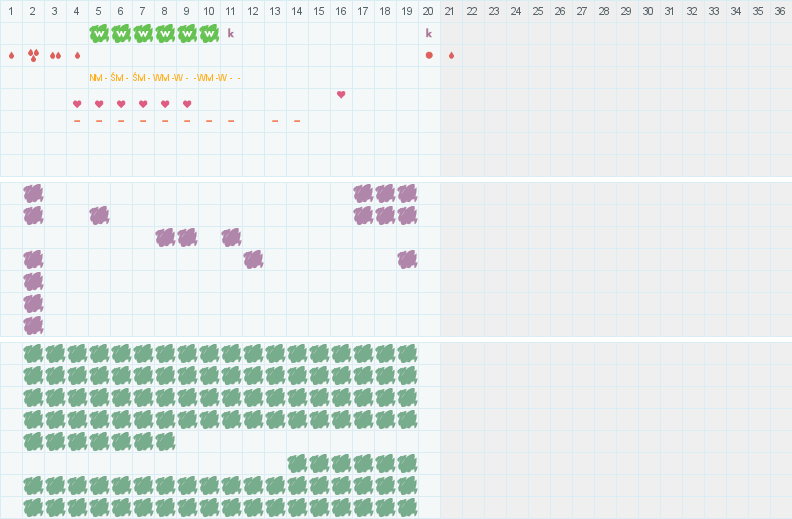Click the purple scribble mark on day 5

99,215
